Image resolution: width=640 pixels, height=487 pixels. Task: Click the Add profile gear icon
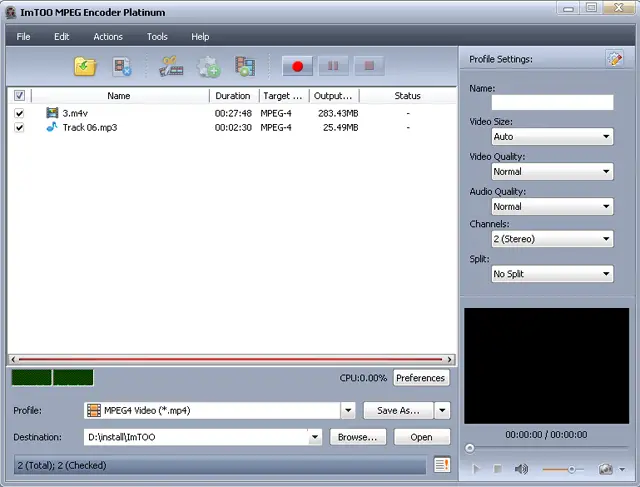[x=209, y=67]
